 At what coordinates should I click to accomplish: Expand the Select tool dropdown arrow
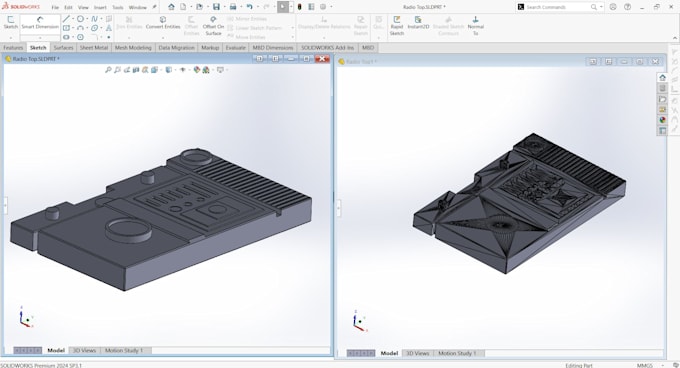[291, 7]
